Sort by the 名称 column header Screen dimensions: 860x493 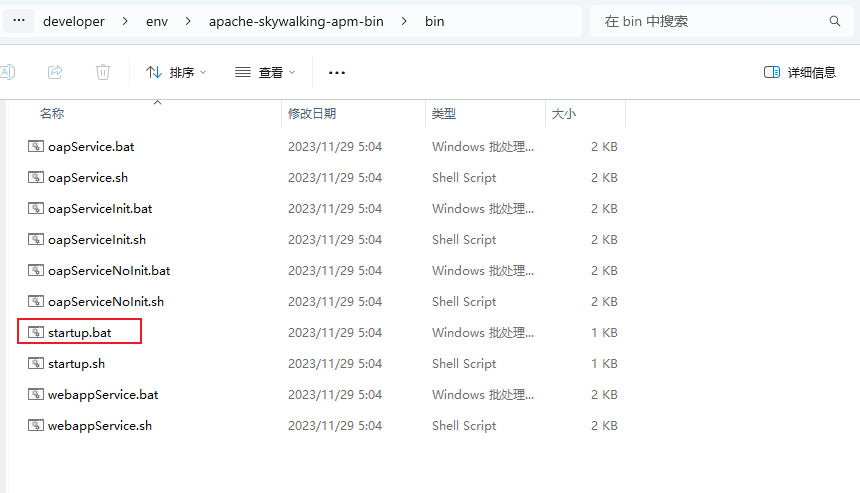[x=52, y=114]
